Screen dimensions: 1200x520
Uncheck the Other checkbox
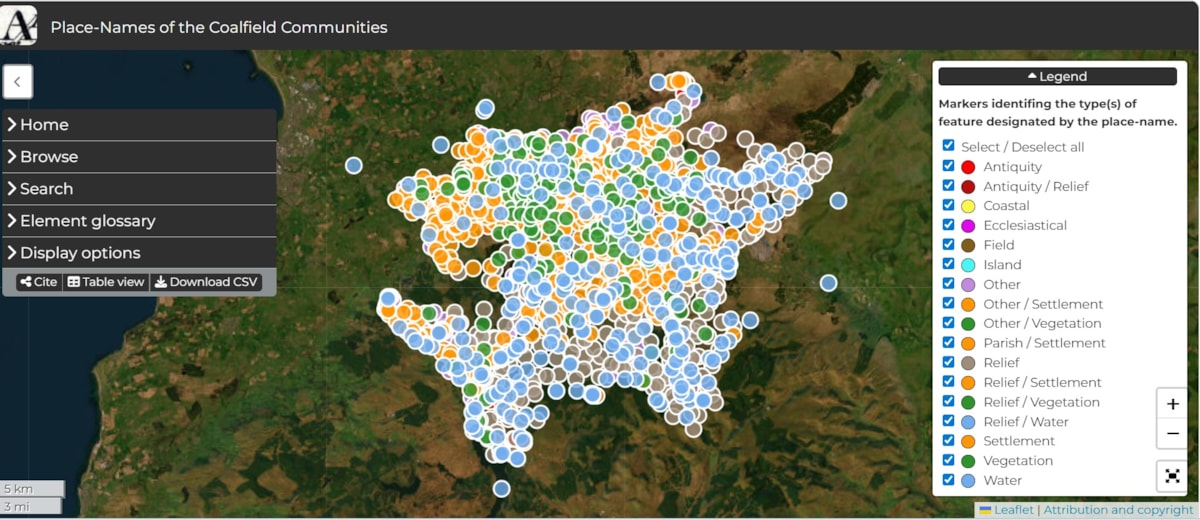click(x=948, y=284)
